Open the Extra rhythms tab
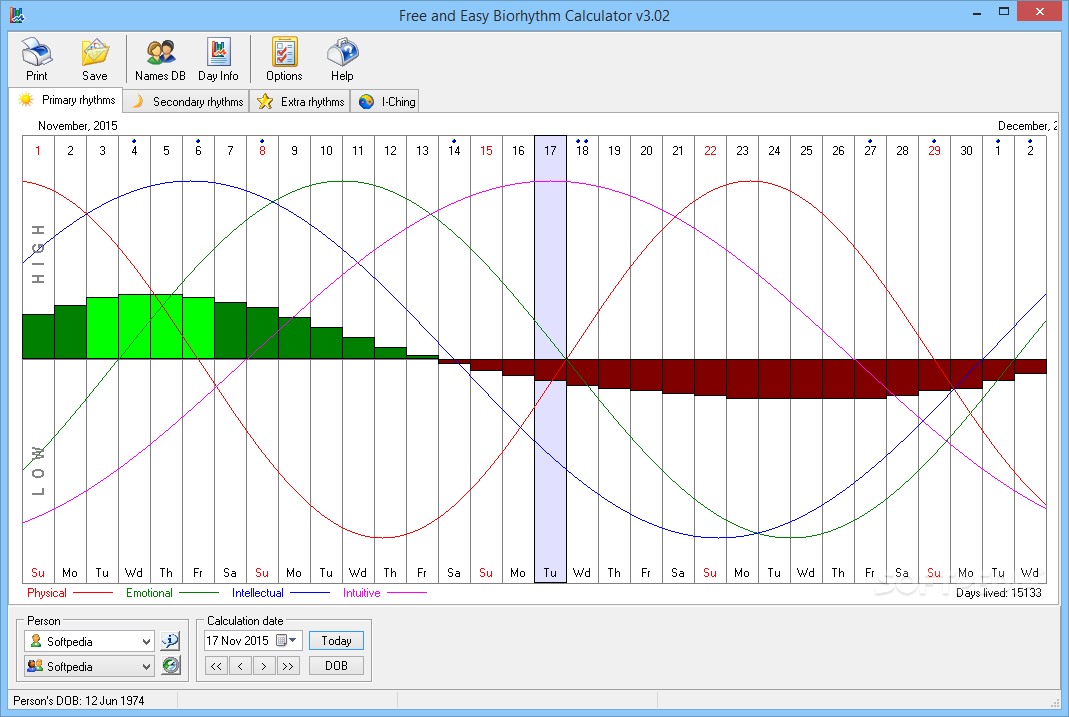Image resolution: width=1069 pixels, height=717 pixels. click(x=300, y=102)
